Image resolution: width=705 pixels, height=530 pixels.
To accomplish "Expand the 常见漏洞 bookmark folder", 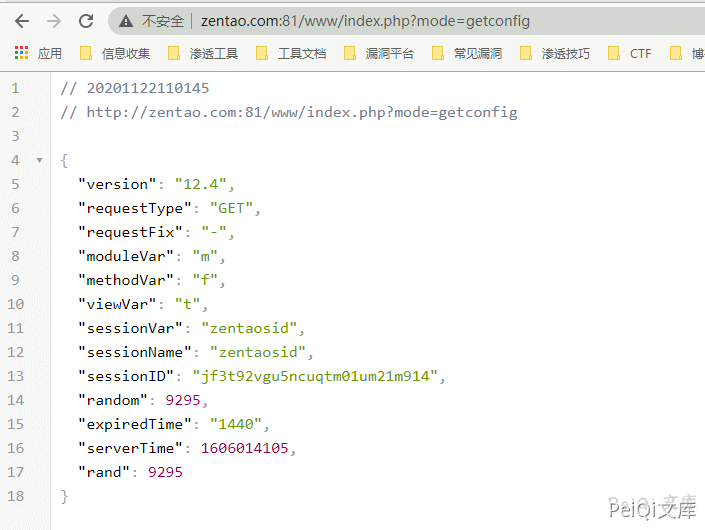I will click(467, 53).
